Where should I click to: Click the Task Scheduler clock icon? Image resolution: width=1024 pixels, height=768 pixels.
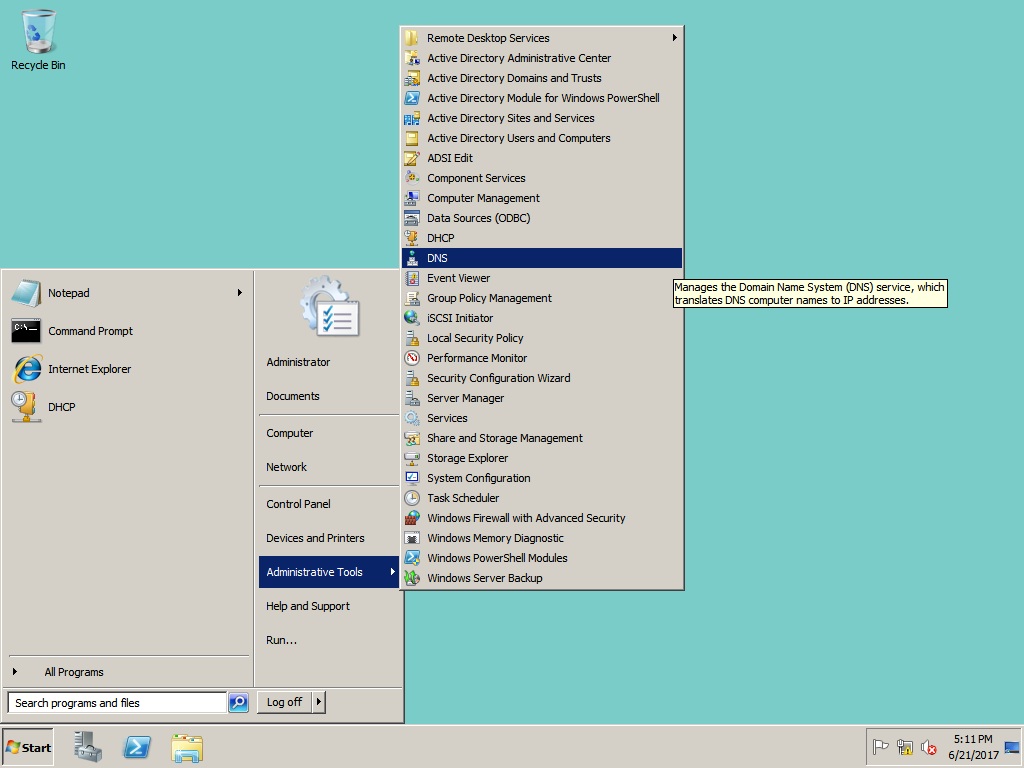pyautogui.click(x=411, y=498)
